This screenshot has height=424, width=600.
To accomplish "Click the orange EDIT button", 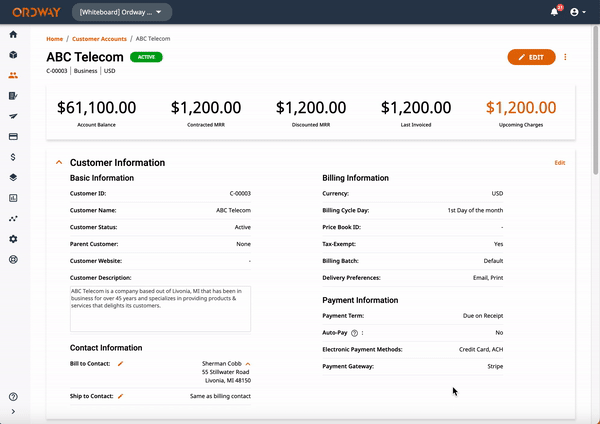I will tap(531, 57).
